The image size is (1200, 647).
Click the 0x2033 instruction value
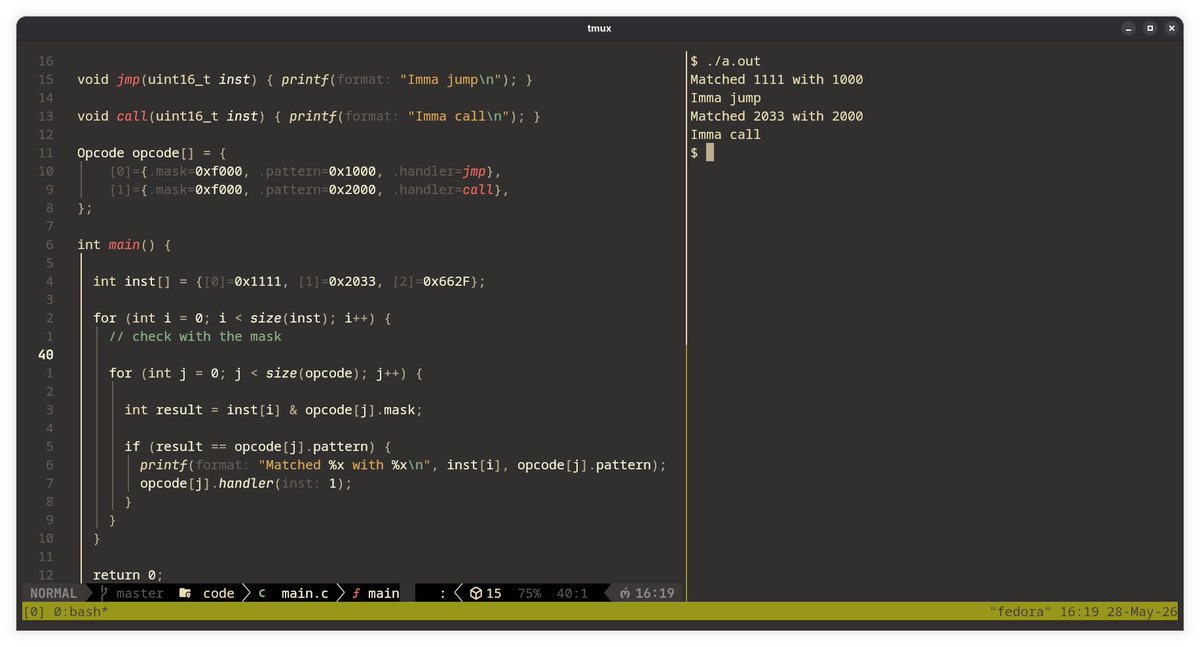click(x=353, y=281)
